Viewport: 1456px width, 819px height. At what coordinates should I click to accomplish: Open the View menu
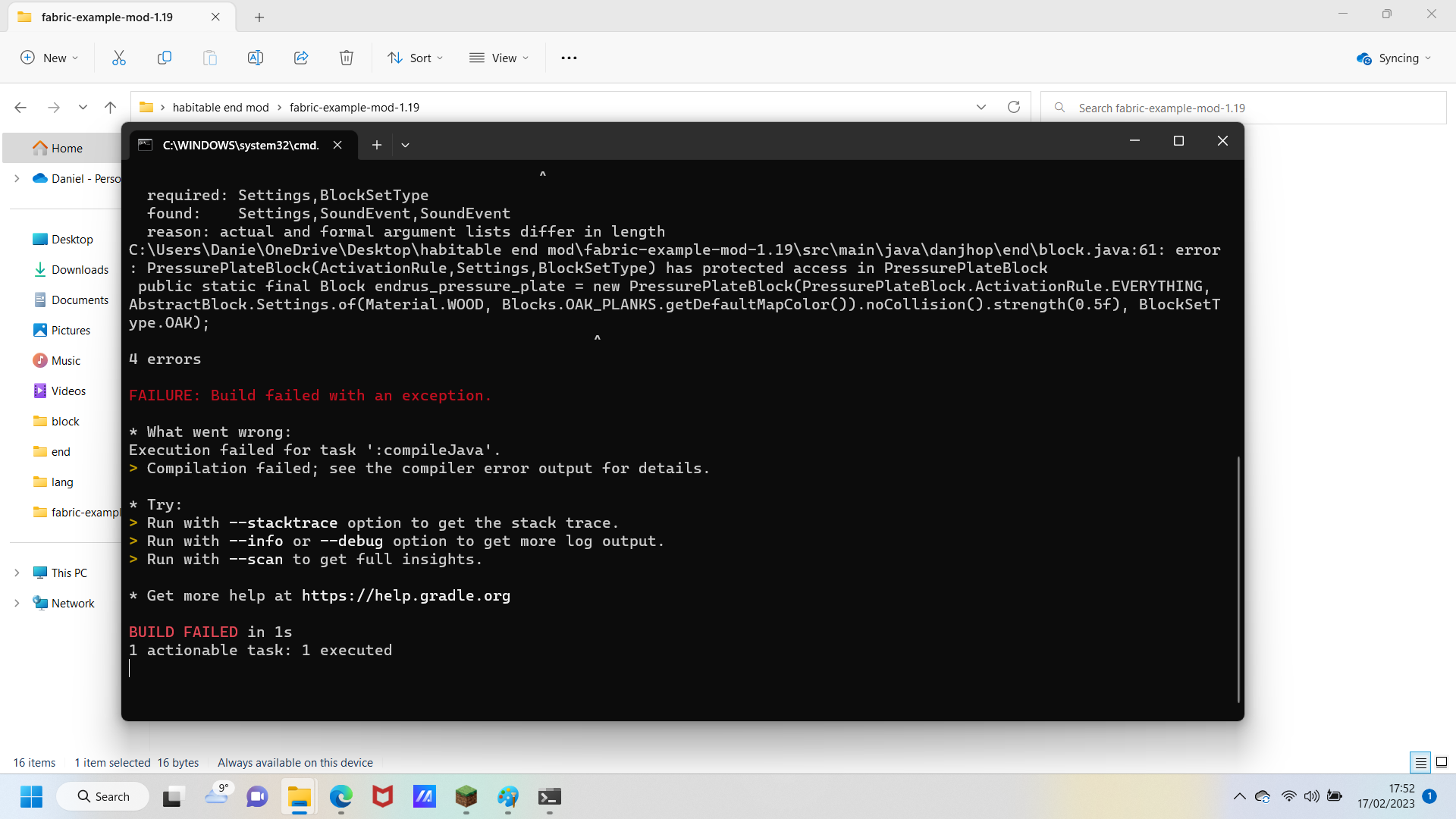[499, 58]
